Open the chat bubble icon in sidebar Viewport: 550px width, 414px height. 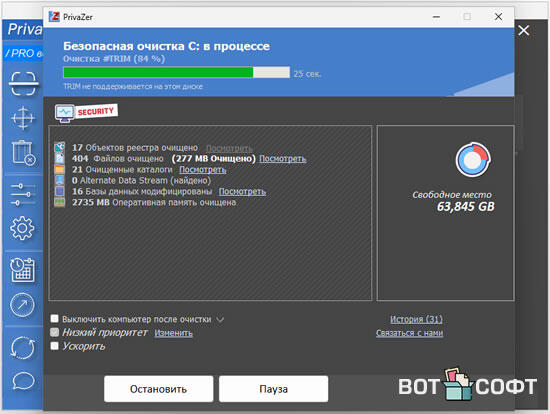point(24,381)
